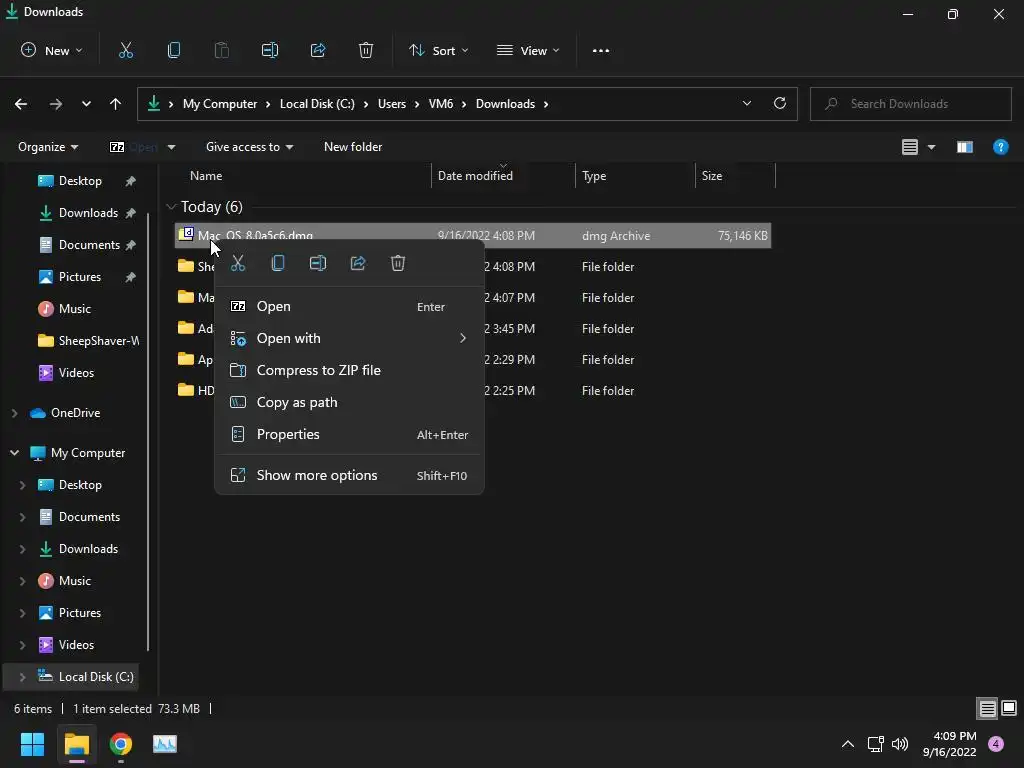The height and width of the screenshot is (768, 1024).
Task: Click the volume speaker tray icon
Action: pos(900,744)
